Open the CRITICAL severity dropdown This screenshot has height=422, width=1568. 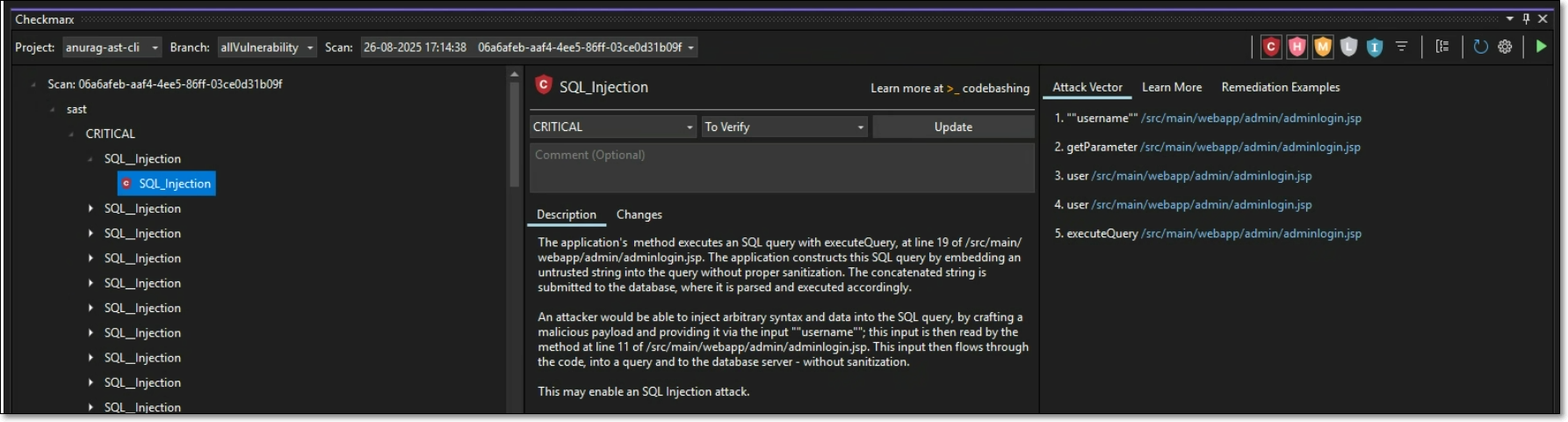[612, 127]
